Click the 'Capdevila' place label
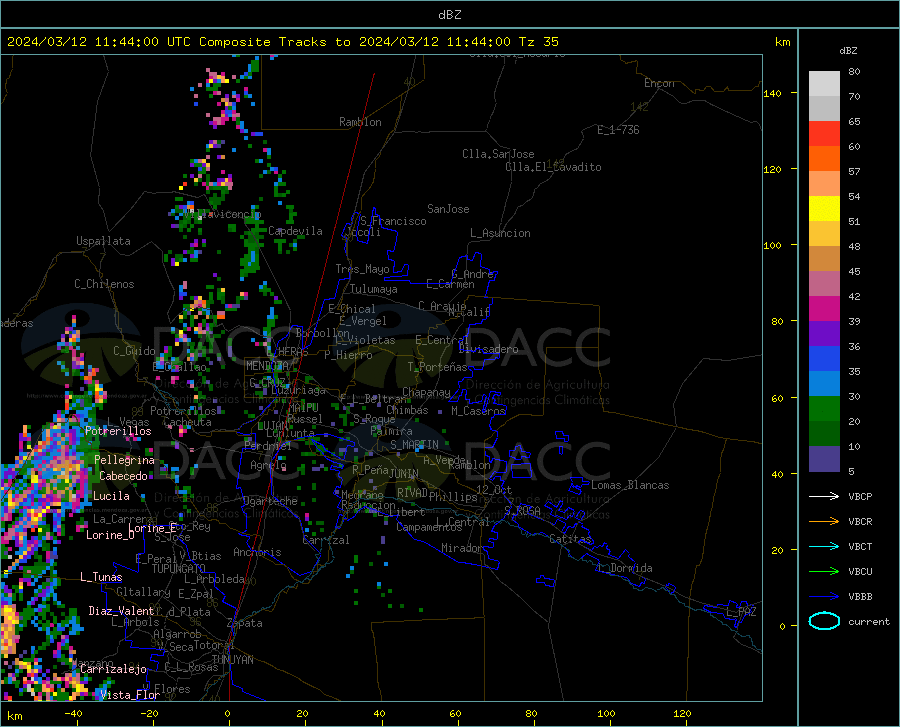 tap(296, 231)
